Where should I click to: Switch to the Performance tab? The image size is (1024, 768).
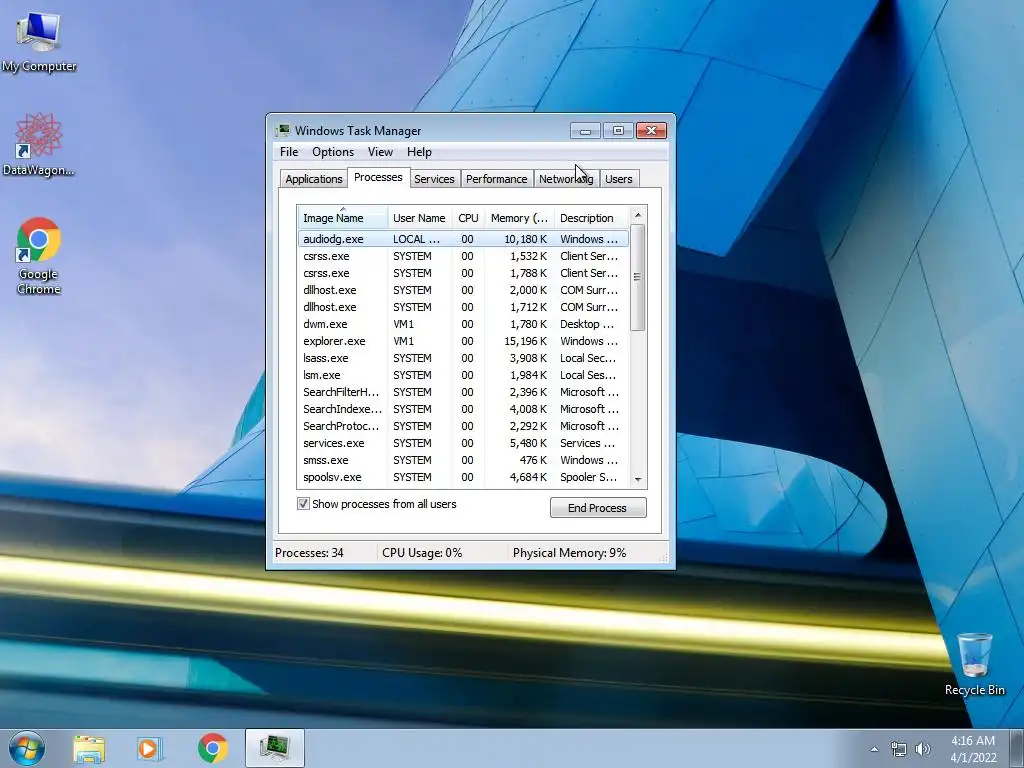(x=496, y=179)
